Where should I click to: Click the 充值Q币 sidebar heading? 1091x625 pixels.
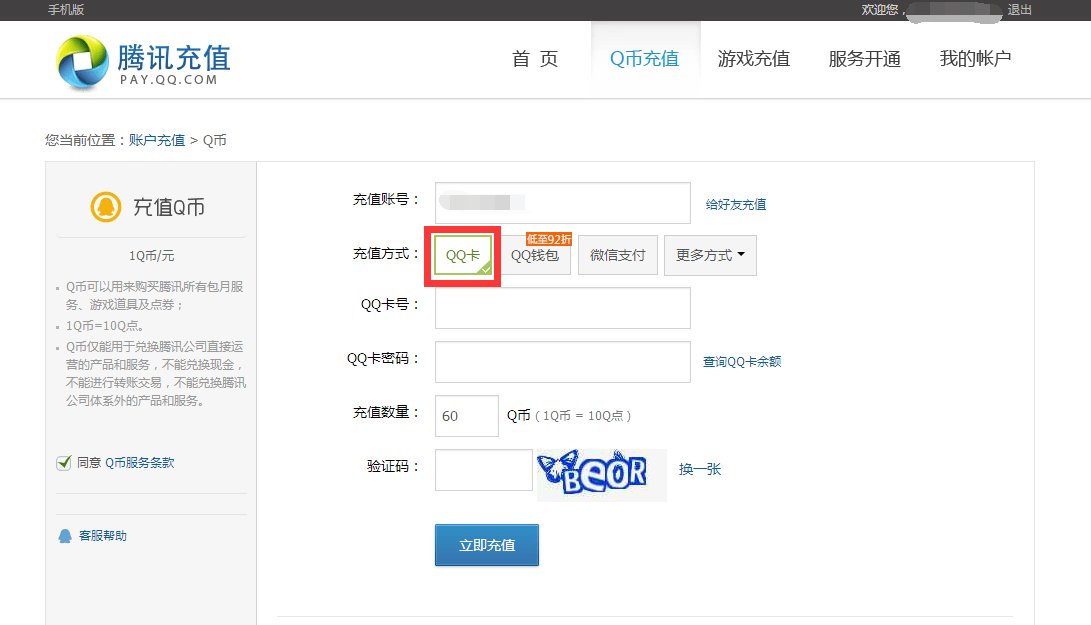[x=168, y=207]
